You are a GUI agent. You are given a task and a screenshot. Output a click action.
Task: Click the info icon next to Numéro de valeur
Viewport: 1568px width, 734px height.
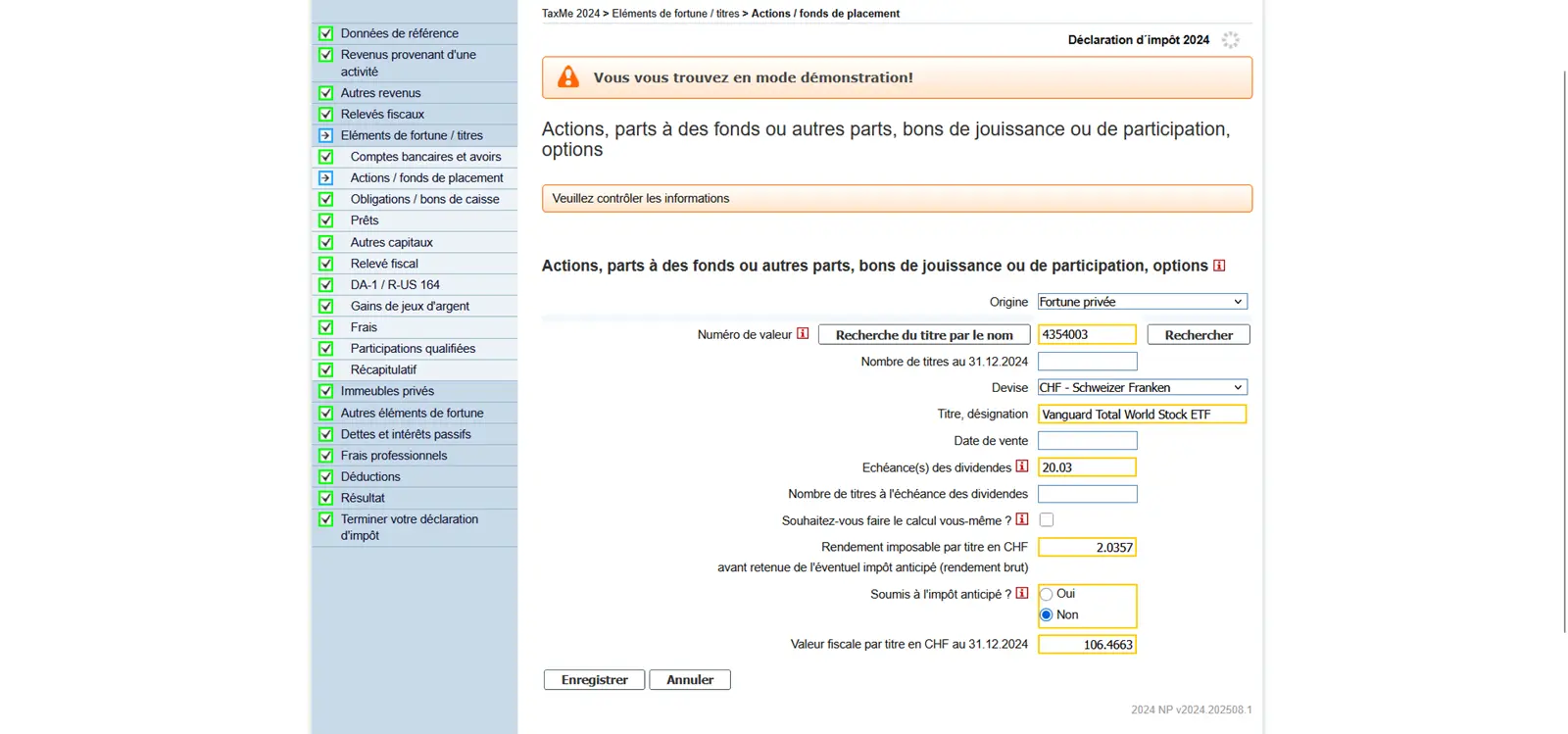(803, 333)
